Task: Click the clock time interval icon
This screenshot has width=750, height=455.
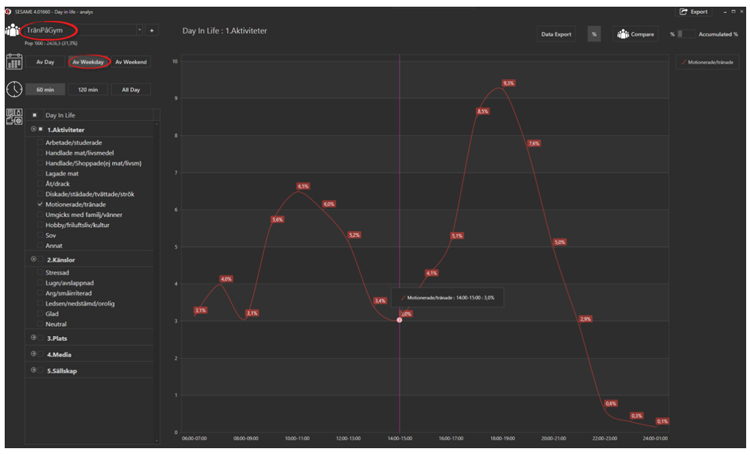Action: click(14, 89)
